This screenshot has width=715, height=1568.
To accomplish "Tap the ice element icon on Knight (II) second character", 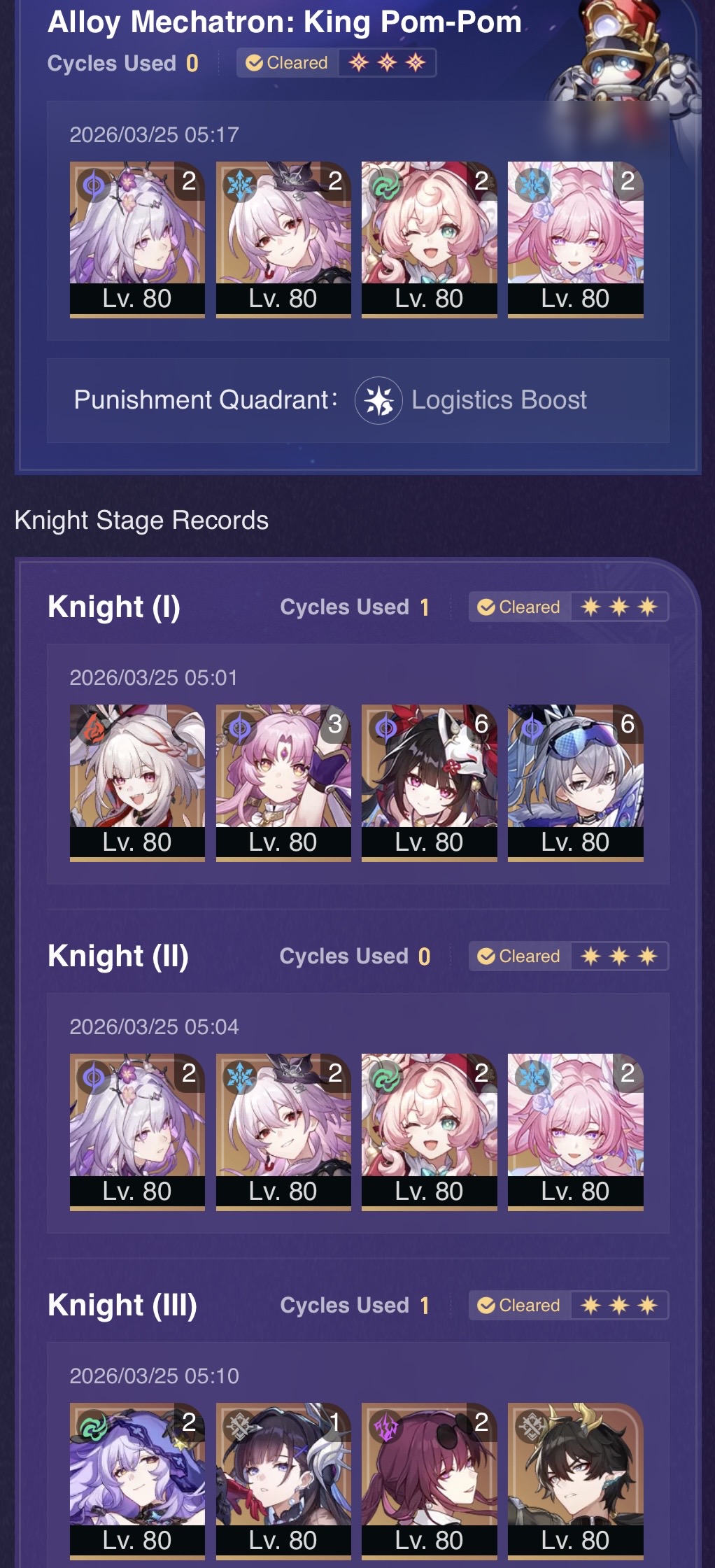I will point(239,1077).
